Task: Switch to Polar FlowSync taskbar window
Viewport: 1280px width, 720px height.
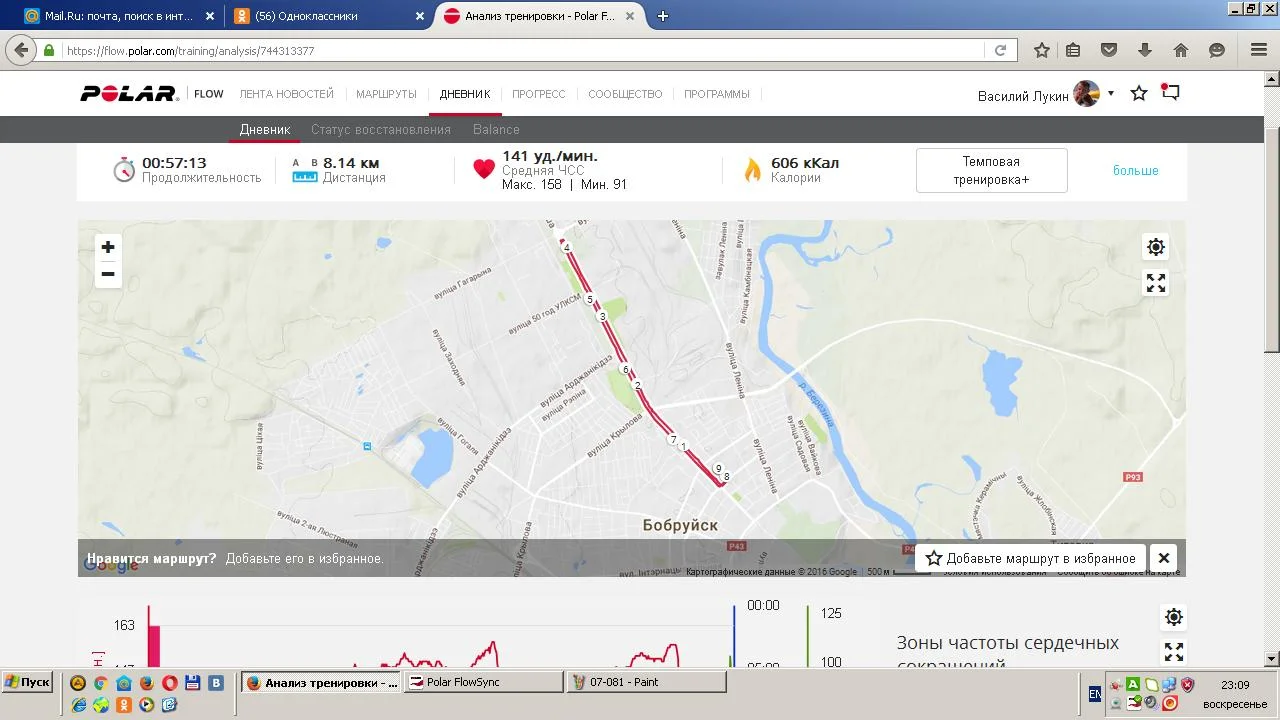Action: (484, 682)
